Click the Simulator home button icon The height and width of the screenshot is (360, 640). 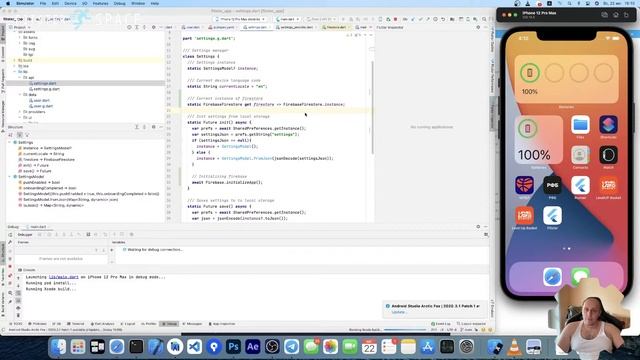pyautogui.click(x=616, y=15)
